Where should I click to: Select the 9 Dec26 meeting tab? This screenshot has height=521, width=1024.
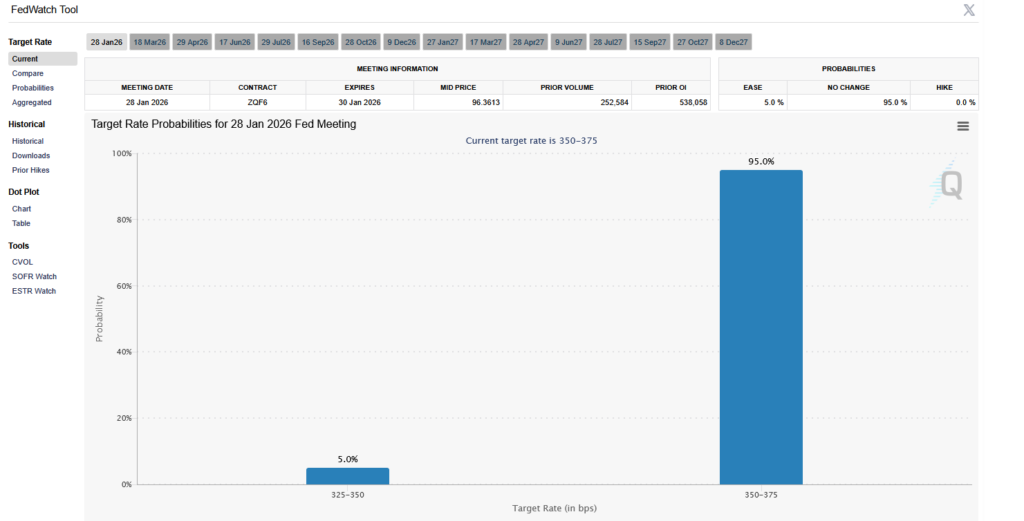tap(401, 42)
